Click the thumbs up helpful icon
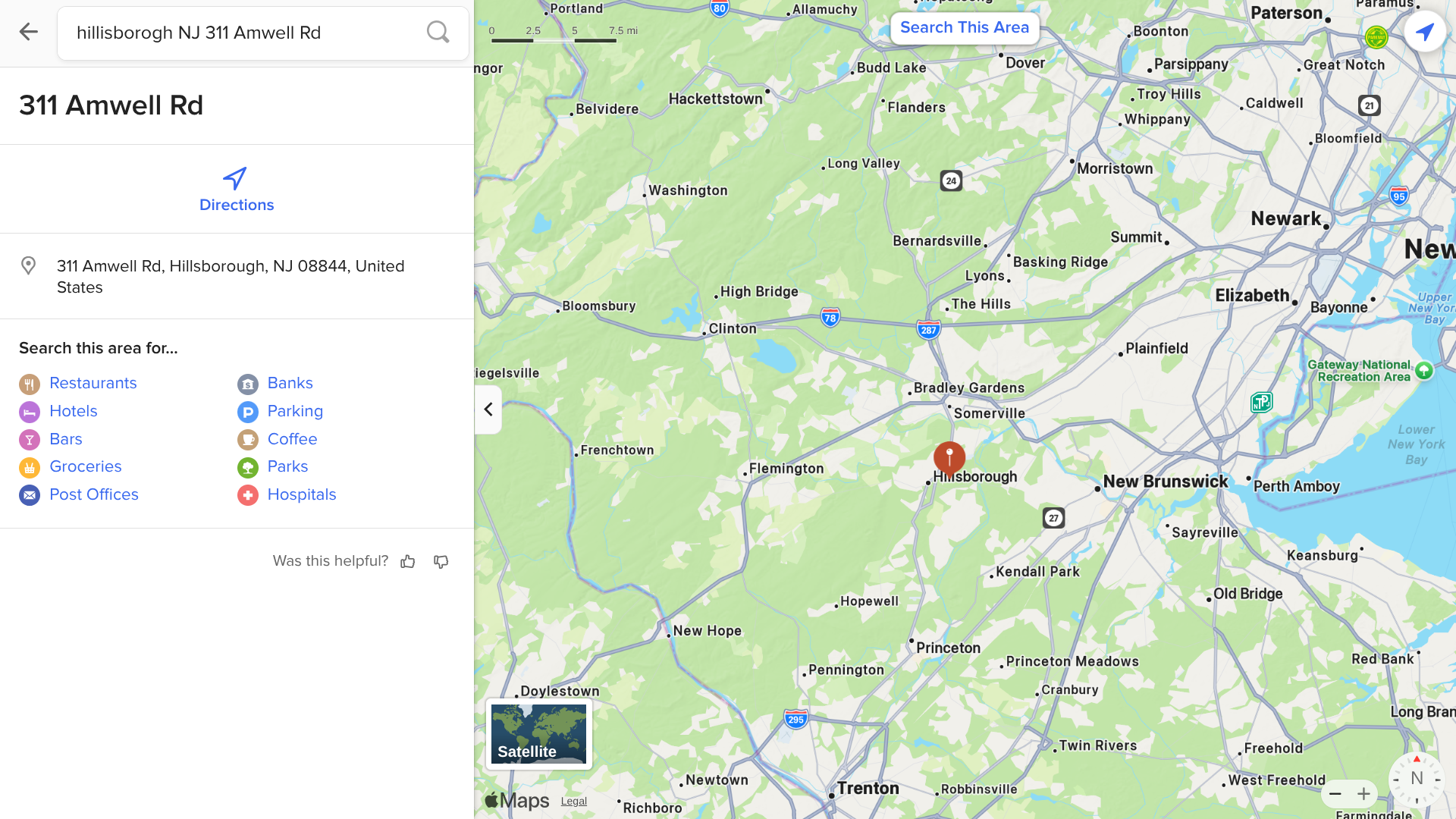 [408, 561]
